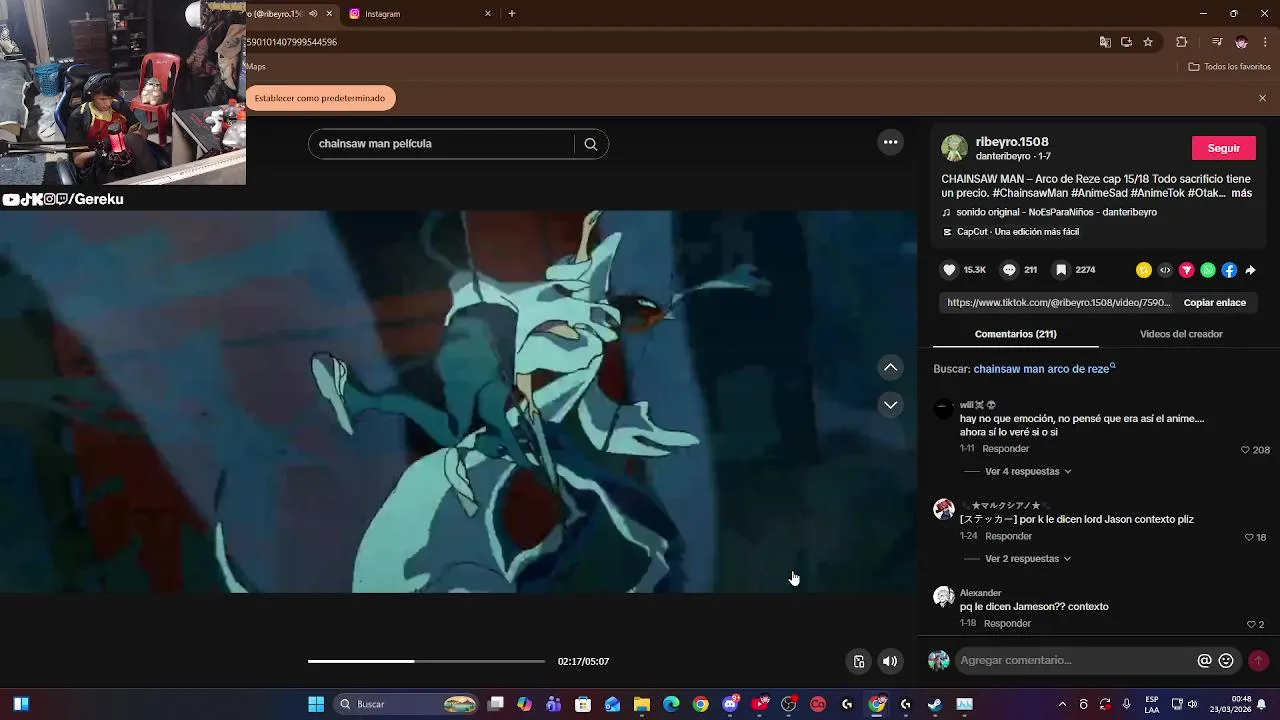Expand 'Ver 4 respuestas' replies
The image size is (1280, 720).
pyautogui.click(x=1028, y=471)
